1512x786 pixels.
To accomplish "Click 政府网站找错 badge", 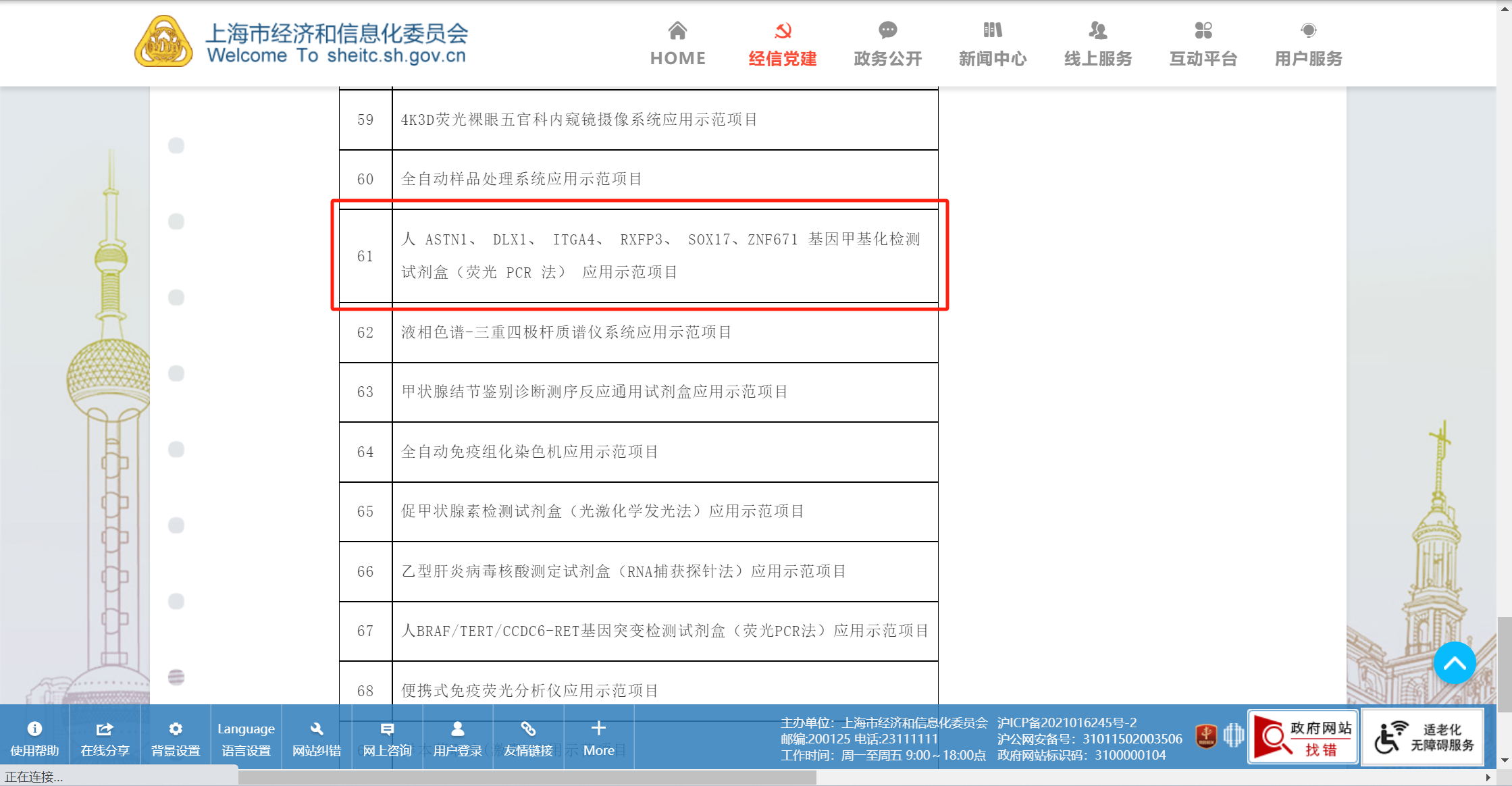I will click(1302, 737).
